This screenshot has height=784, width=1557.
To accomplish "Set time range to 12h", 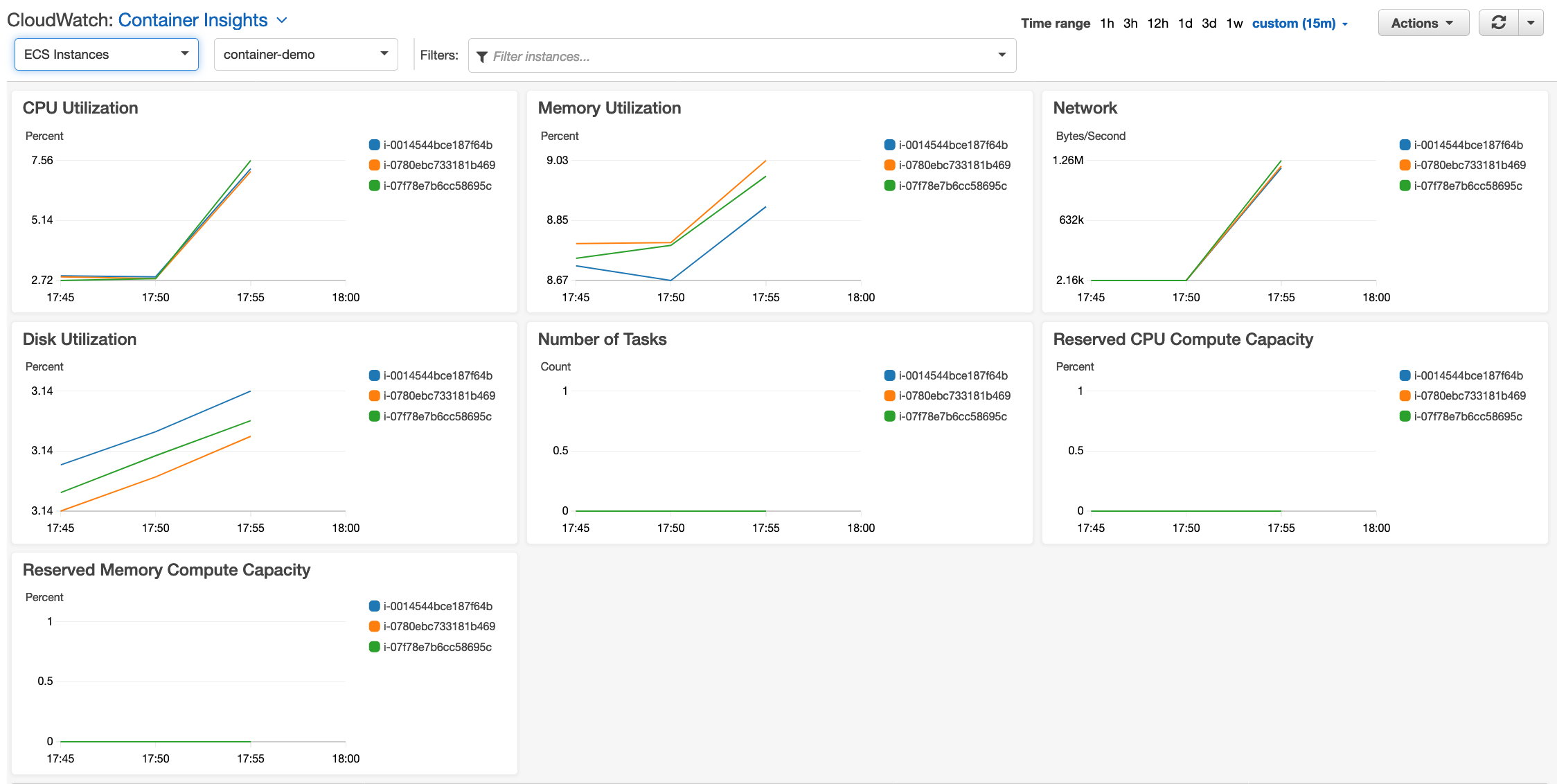I will [x=1157, y=23].
